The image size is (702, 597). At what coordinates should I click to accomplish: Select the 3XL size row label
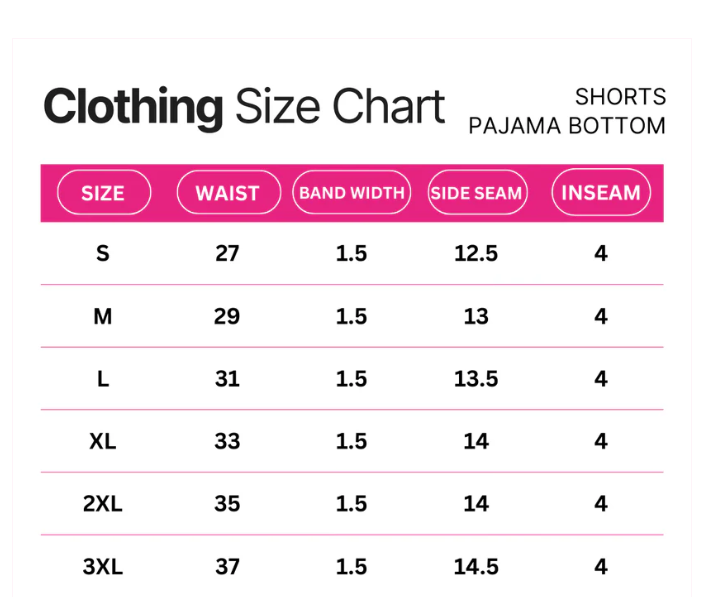(x=103, y=567)
